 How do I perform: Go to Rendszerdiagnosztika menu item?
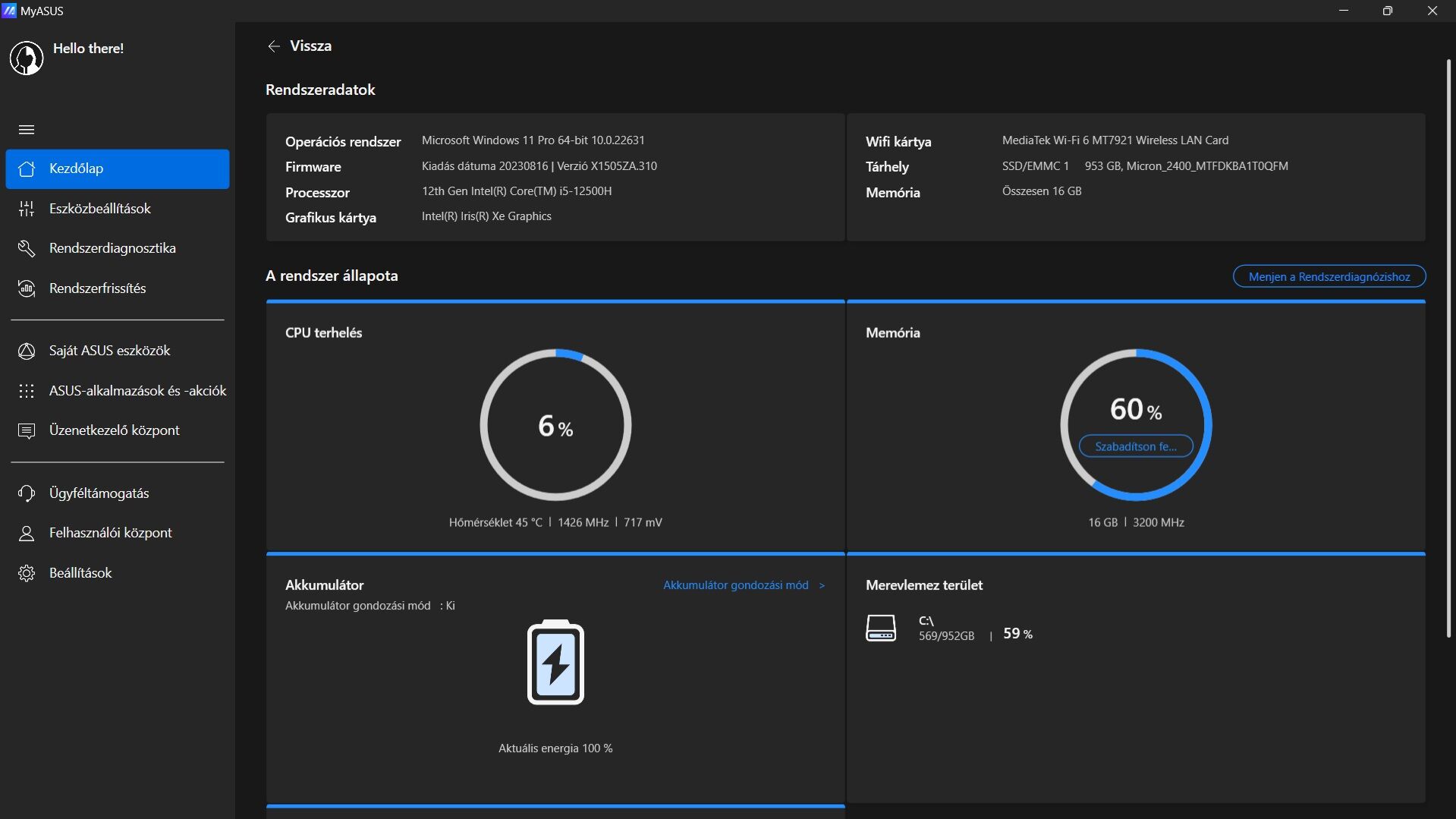click(x=118, y=248)
